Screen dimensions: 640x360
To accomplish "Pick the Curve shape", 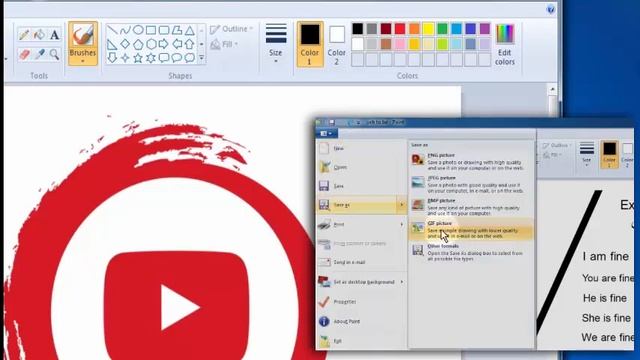I will click(x=125, y=30).
